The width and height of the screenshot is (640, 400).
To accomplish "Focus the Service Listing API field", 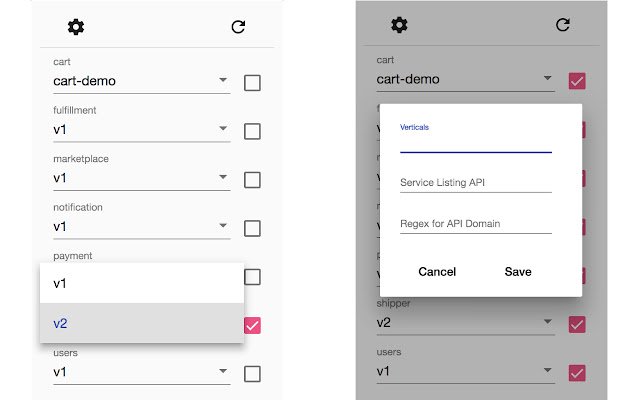I will point(476,182).
